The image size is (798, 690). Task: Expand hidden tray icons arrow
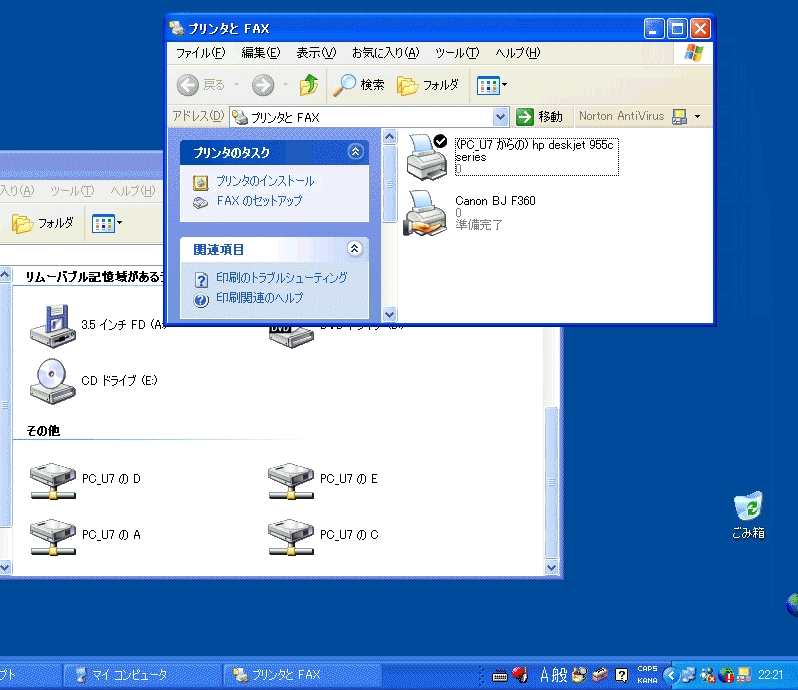coord(671,675)
